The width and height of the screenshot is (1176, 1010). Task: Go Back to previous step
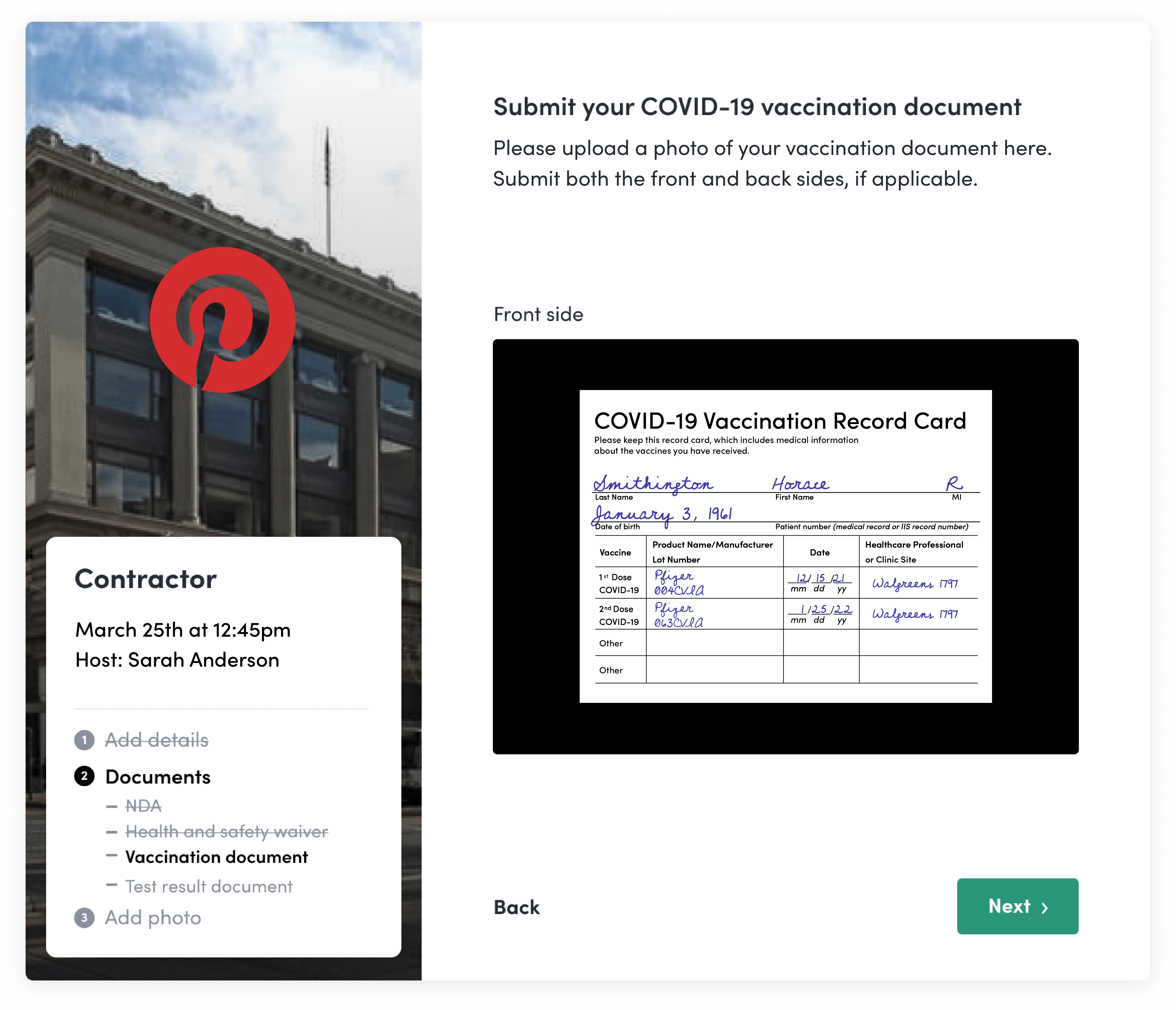516,907
